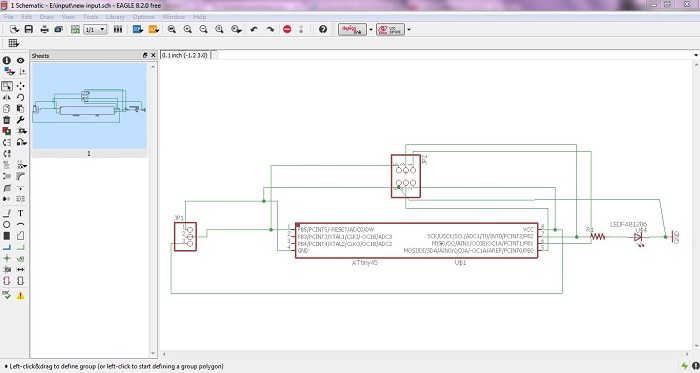700x373 pixels.
Task: Undock the Sheets panel
Action: pos(145,55)
